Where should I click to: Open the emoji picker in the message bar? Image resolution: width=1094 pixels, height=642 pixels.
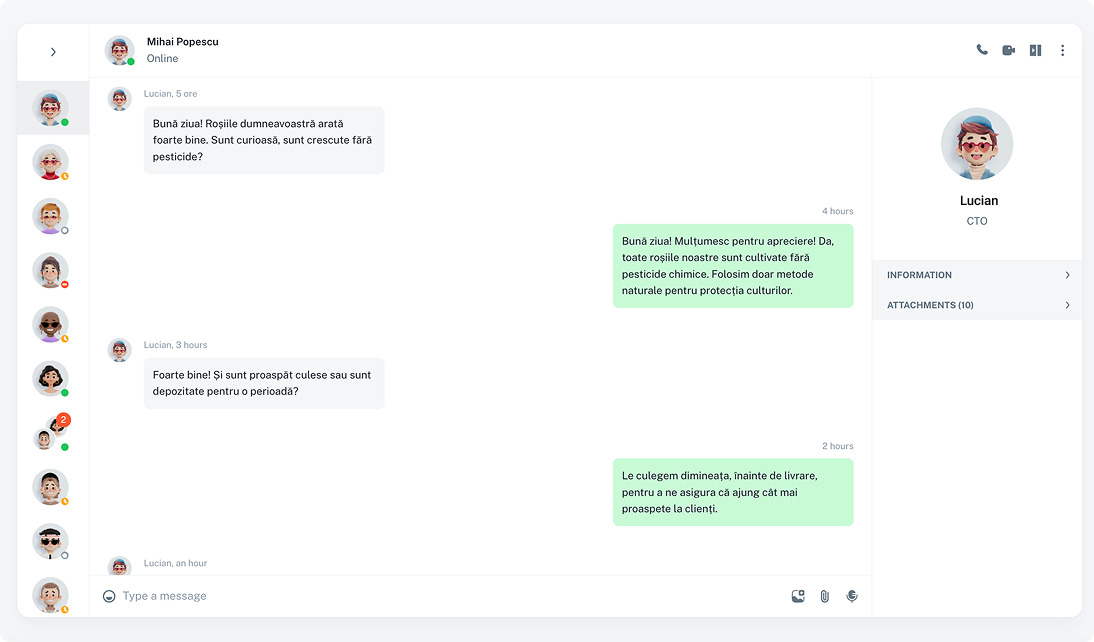108,595
